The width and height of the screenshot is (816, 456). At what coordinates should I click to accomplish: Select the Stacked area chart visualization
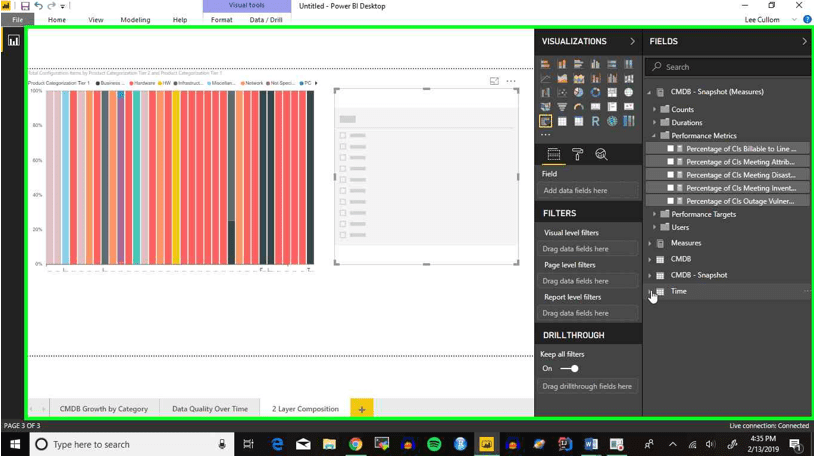pyautogui.click(x=579, y=79)
